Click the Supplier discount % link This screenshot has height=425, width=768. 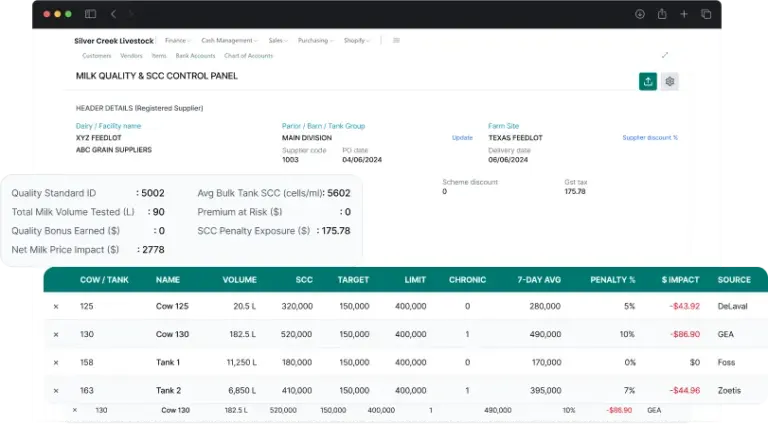[x=649, y=137]
